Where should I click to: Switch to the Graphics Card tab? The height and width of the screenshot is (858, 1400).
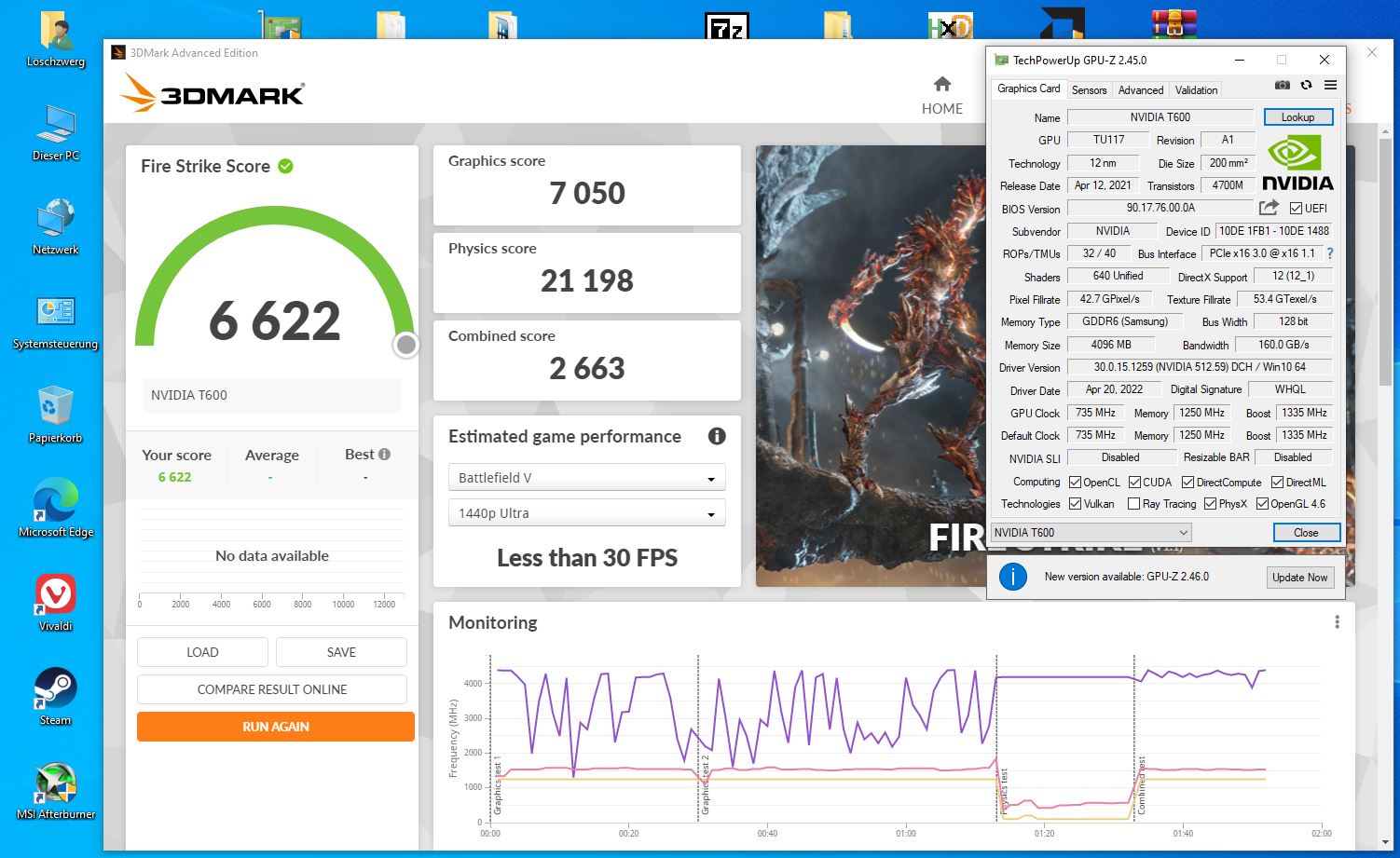[1028, 89]
